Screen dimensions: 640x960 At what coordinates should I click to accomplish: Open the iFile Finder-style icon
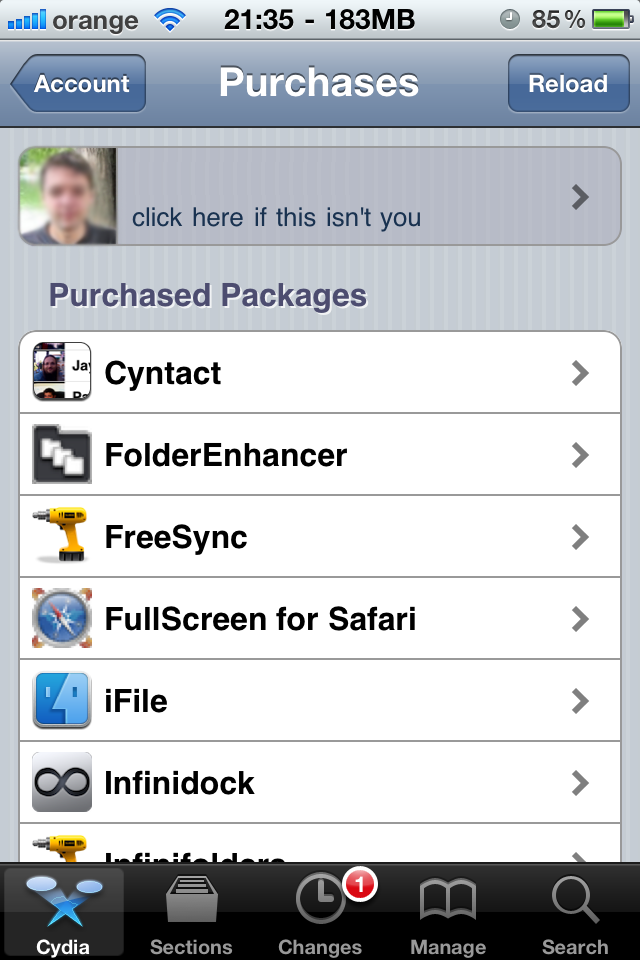click(x=62, y=700)
